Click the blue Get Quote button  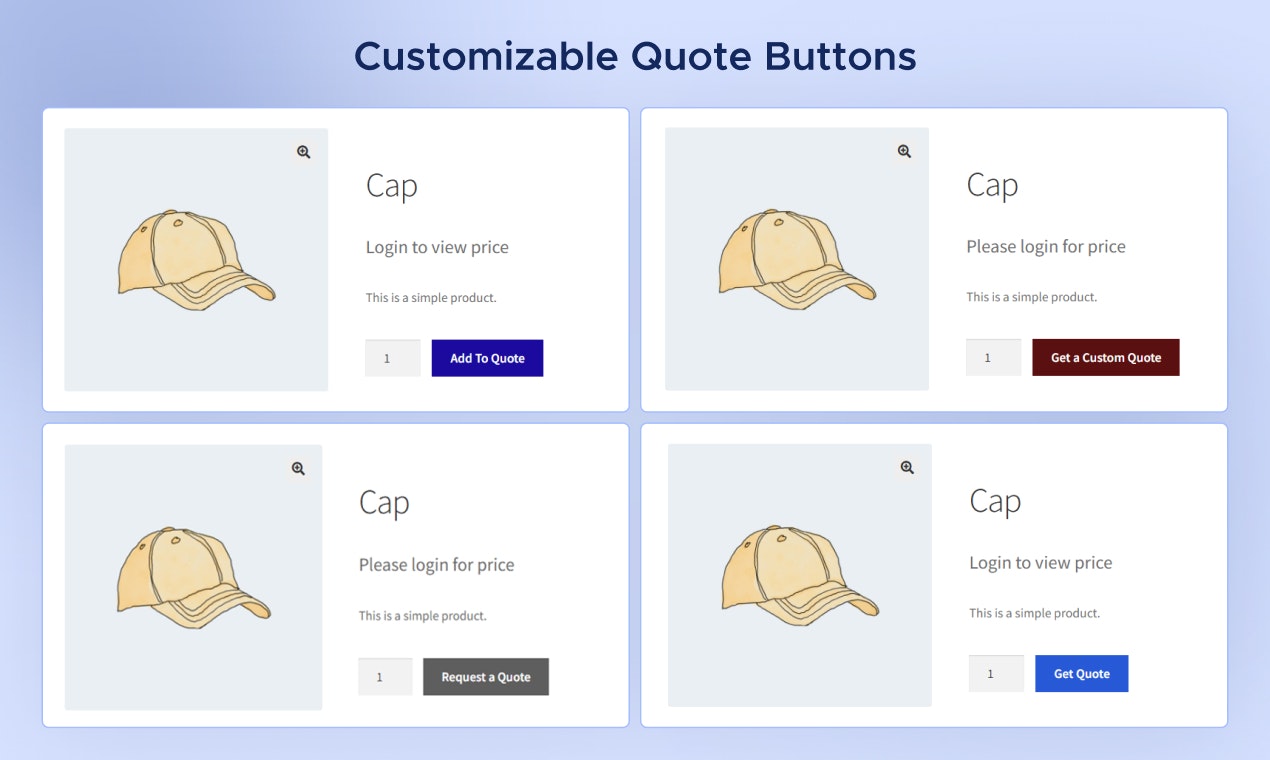click(x=1081, y=673)
